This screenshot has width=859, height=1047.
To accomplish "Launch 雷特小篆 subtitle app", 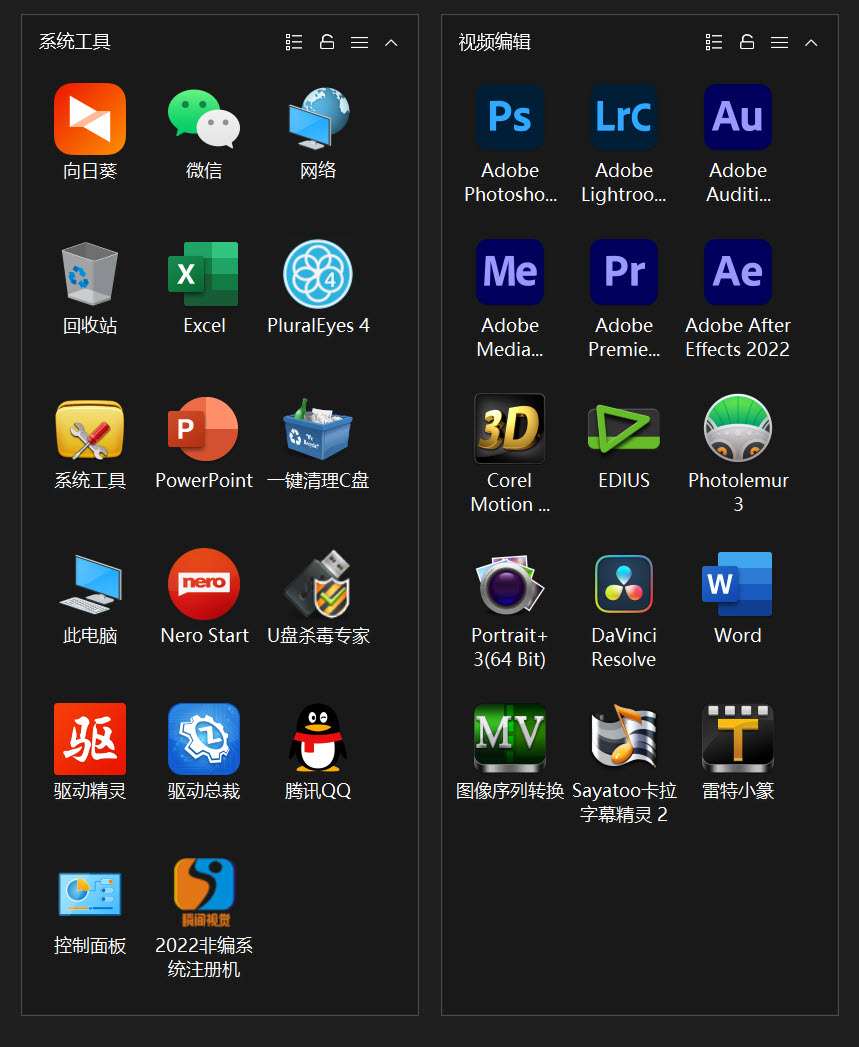I will click(738, 738).
